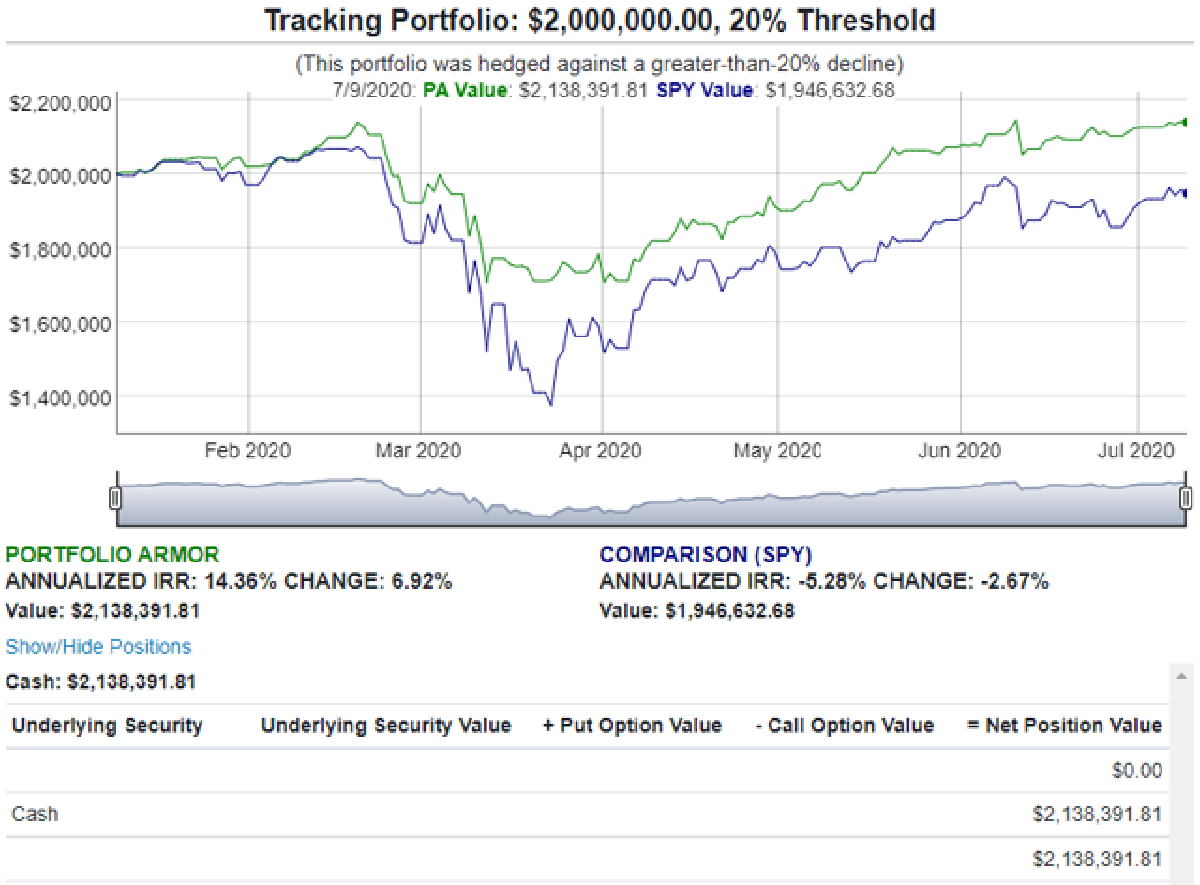Click the = Net Position Value header
1200x885 pixels.
pyautogui.click(x=1064, y=726)
